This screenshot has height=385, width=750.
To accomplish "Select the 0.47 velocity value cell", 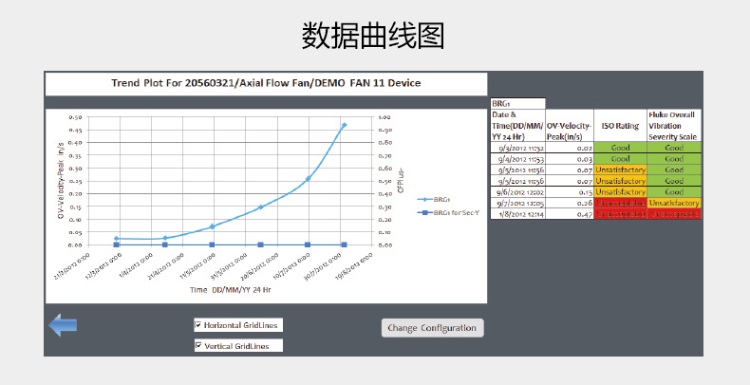I will (570, 214).
